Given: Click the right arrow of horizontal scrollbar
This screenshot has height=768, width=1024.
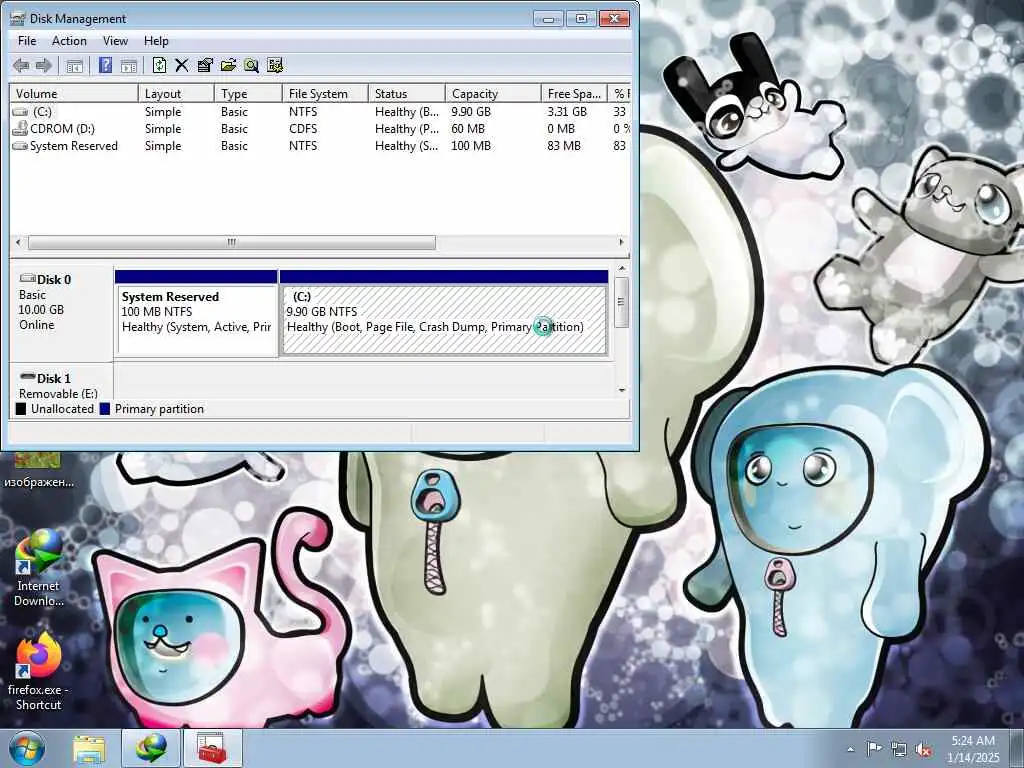Looking at the screenshot, I should [621, 242].
